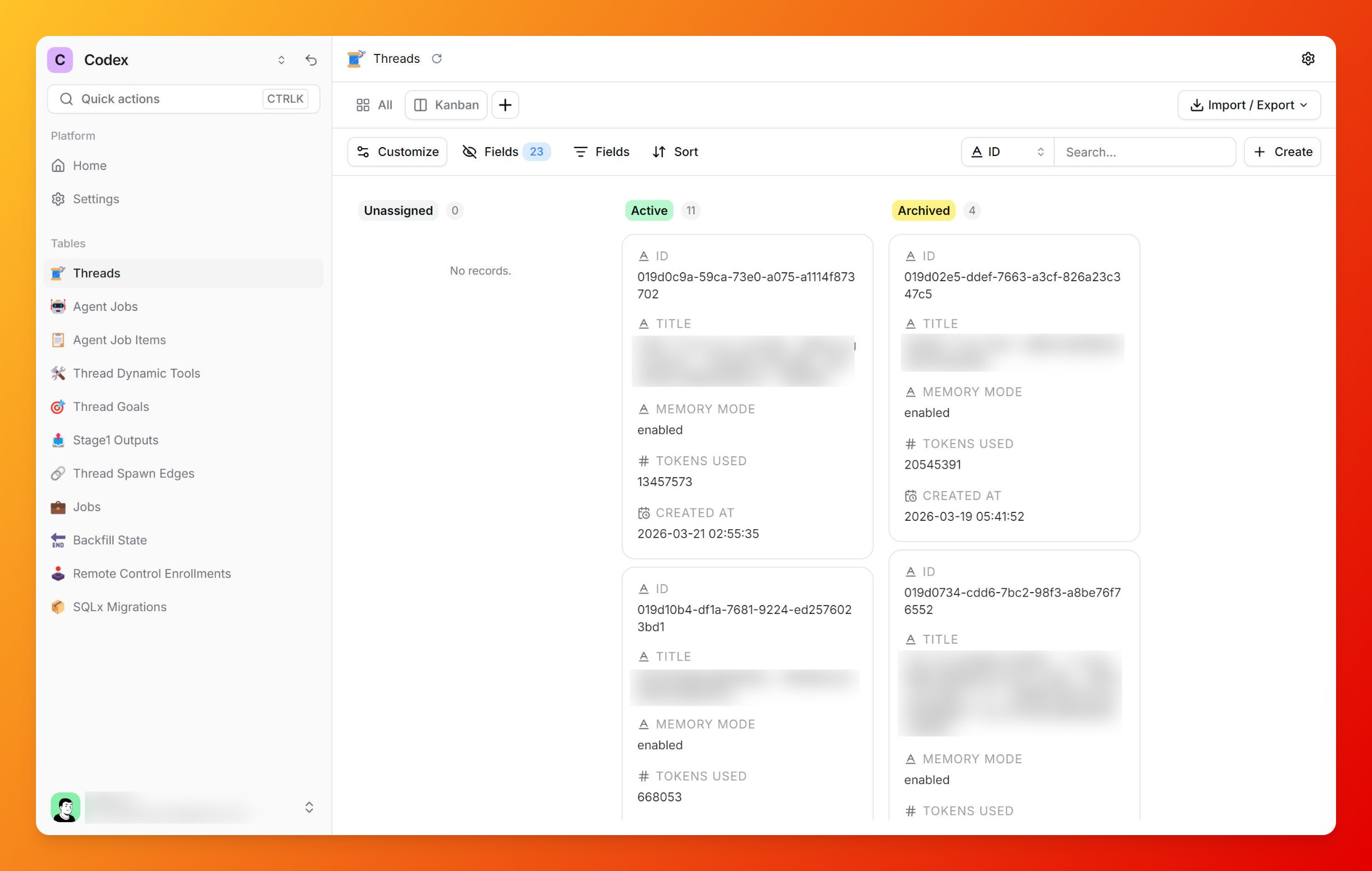This screenshot has height=871, width=1372.
Task: Switch to the All view tab
Action: click(x=374, y=105)
